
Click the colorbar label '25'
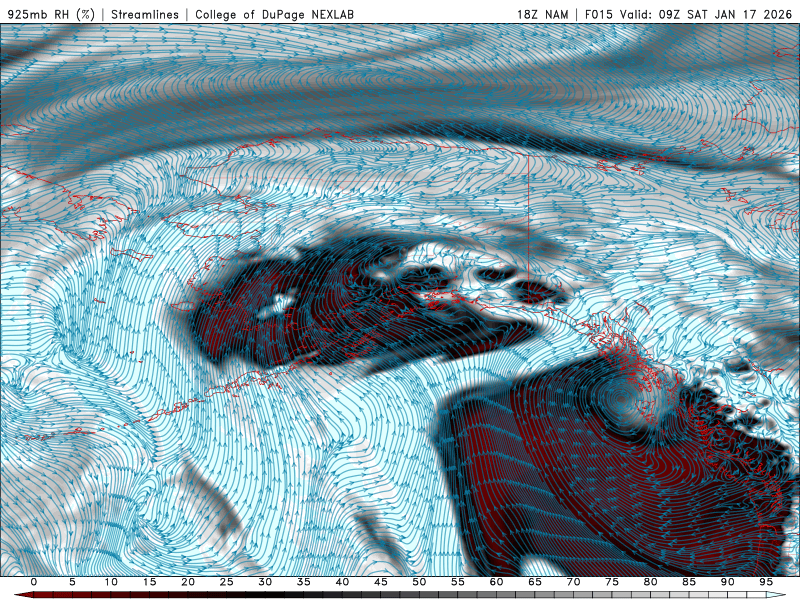[227, 582]
